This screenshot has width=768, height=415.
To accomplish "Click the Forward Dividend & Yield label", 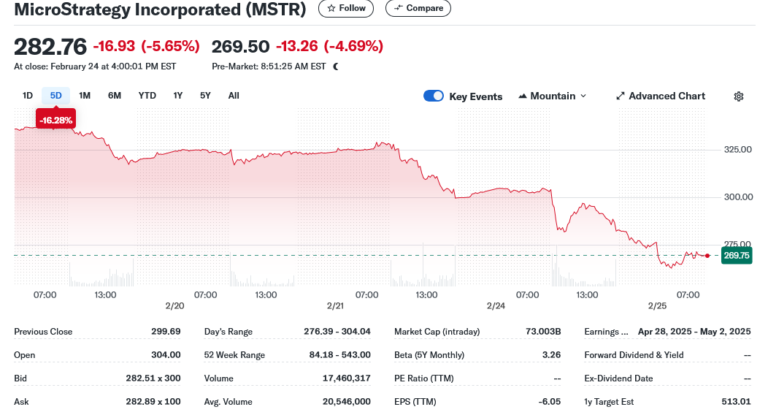I will [x=634, y=355].
